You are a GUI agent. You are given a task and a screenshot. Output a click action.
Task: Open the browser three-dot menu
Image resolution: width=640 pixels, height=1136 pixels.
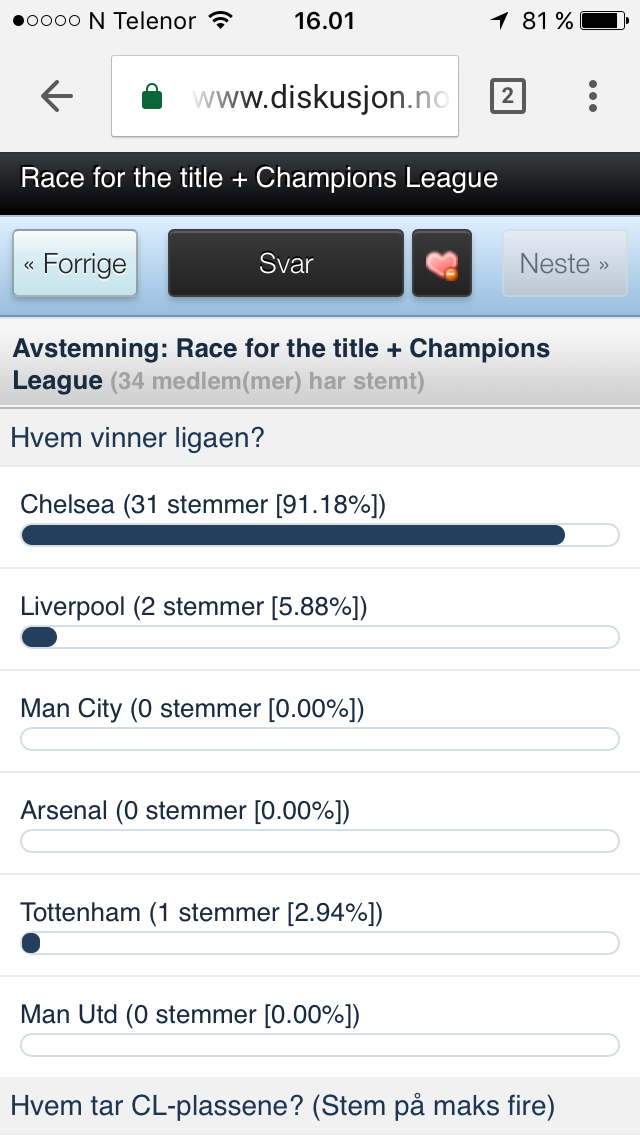[593, 96]
